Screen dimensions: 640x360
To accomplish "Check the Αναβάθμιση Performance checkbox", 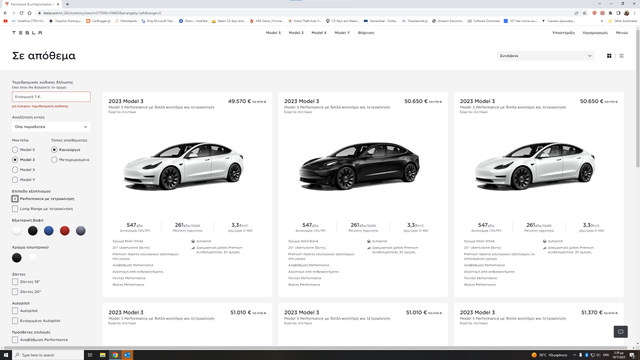I will coord(15,340).
